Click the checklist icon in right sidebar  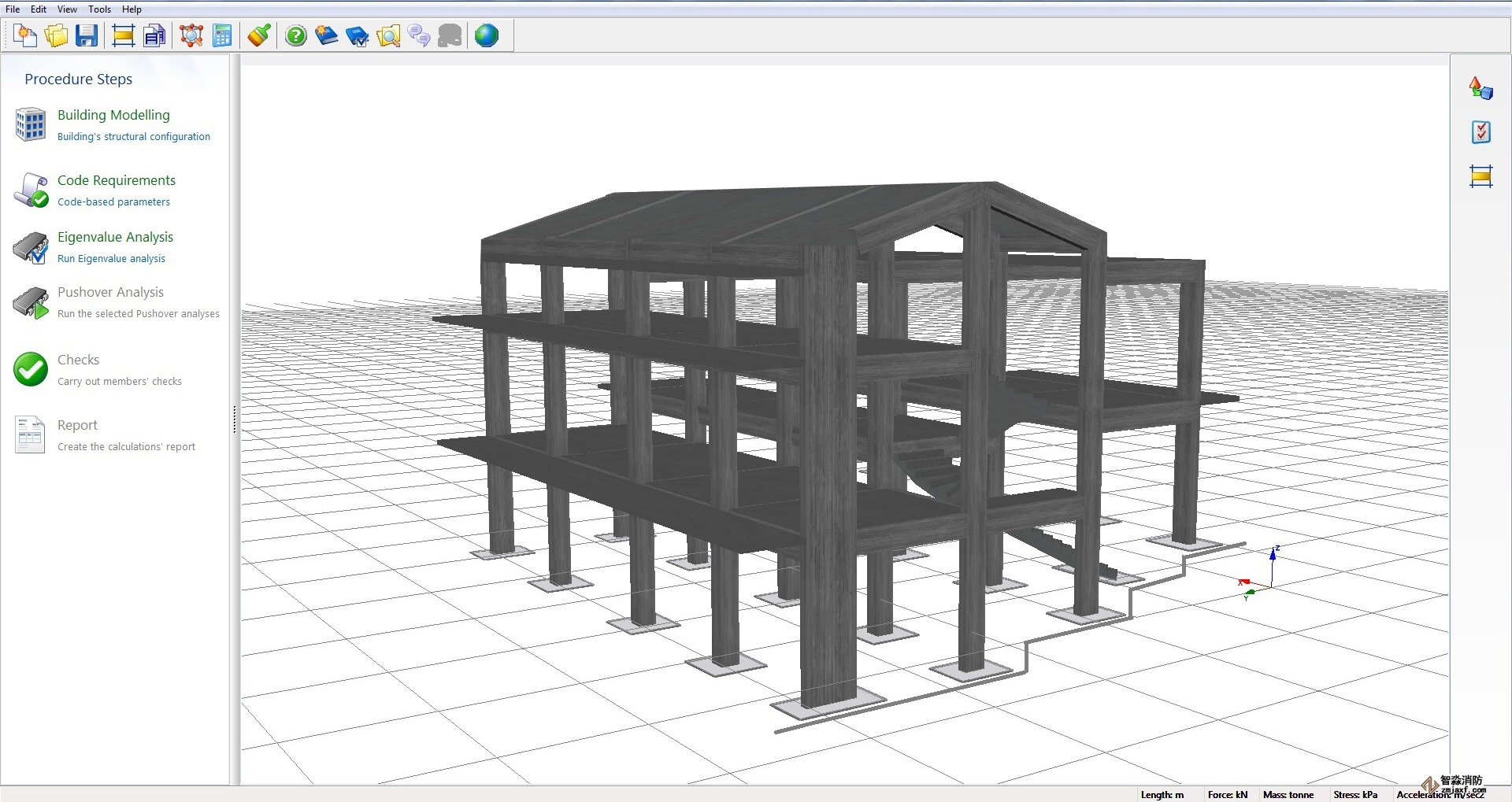(x=1480, y=132)
